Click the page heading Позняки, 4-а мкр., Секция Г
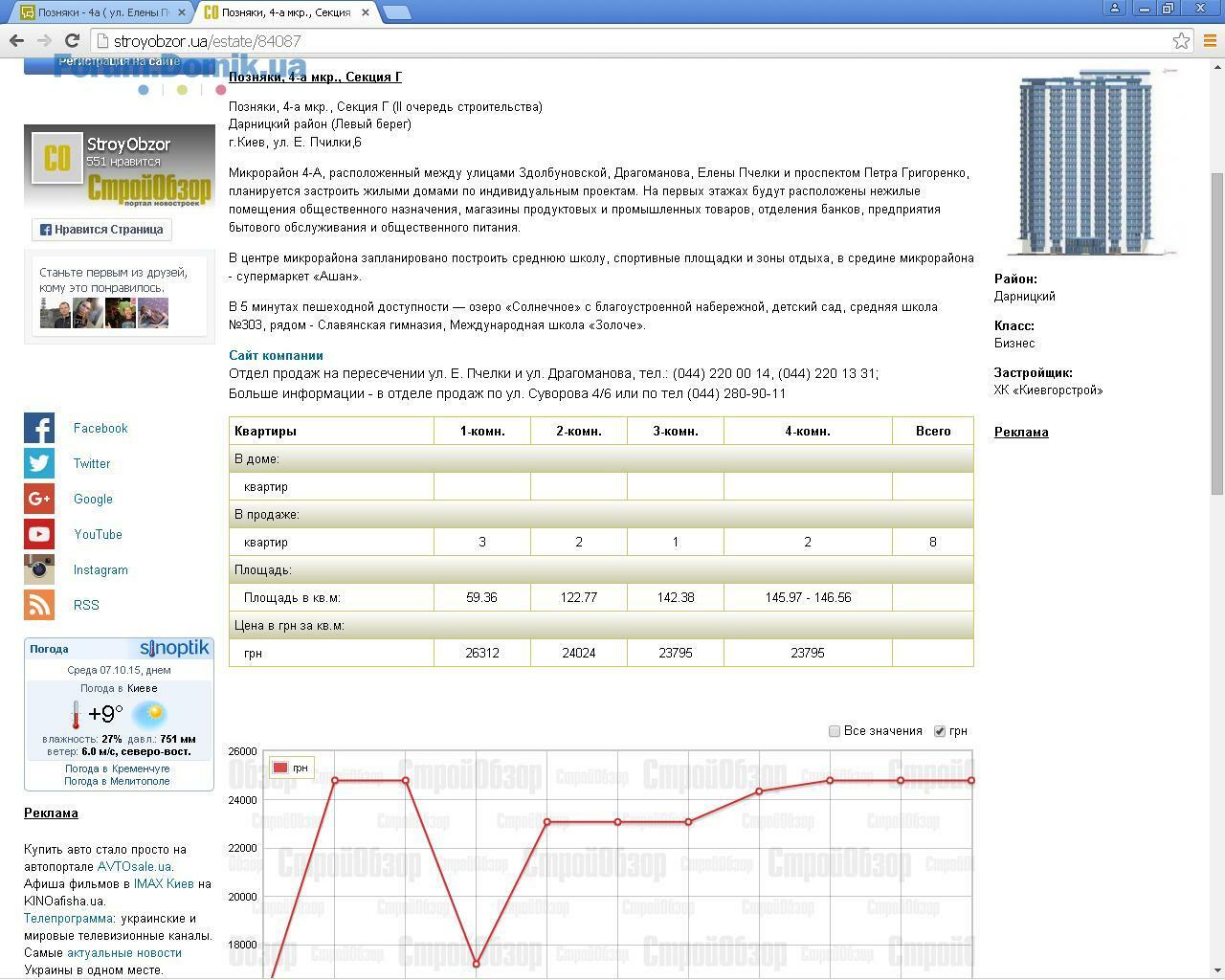 315,77
